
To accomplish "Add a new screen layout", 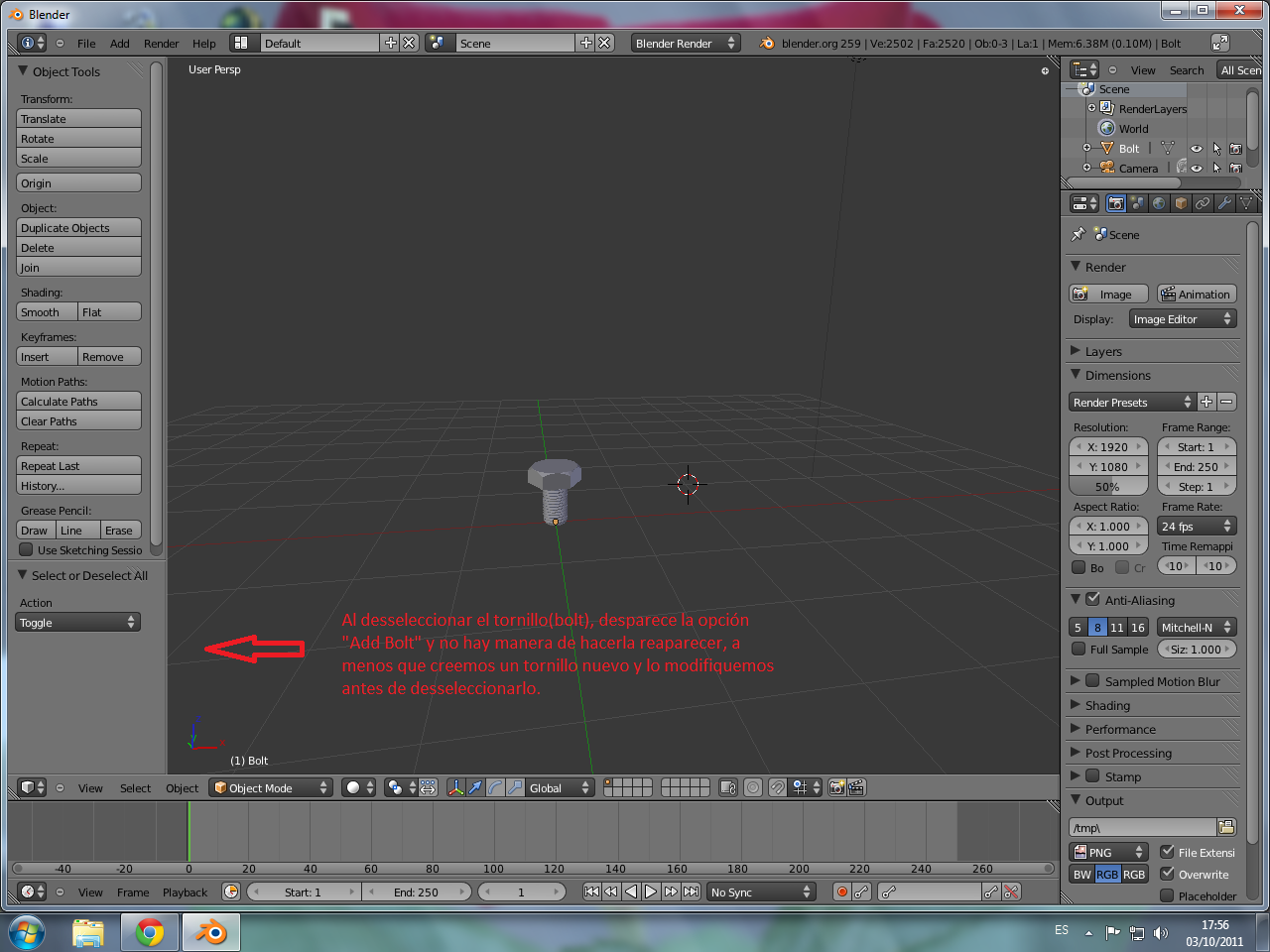I will (390, 43).
